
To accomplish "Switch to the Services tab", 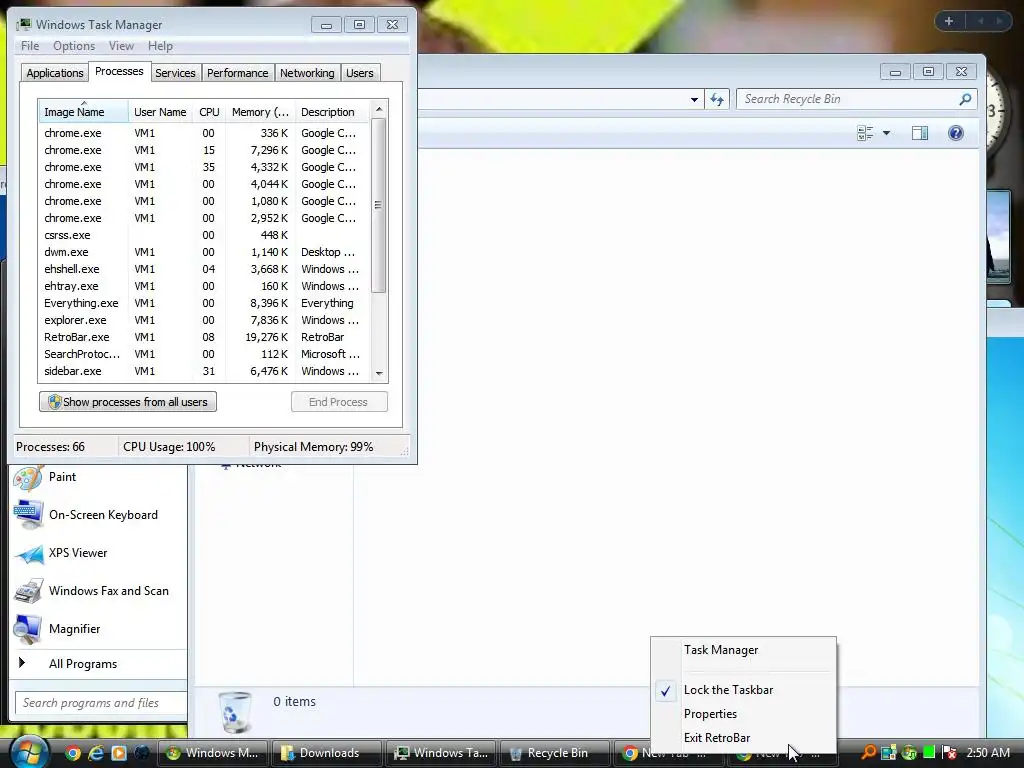I will point(175,73).
